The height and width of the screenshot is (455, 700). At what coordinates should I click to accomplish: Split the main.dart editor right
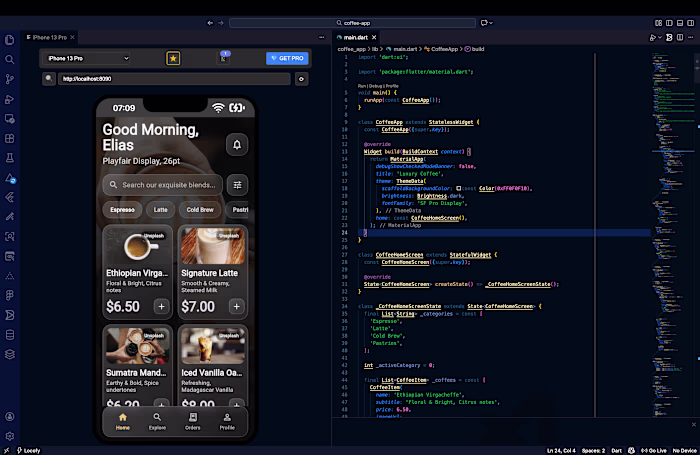tap(680, 38)
